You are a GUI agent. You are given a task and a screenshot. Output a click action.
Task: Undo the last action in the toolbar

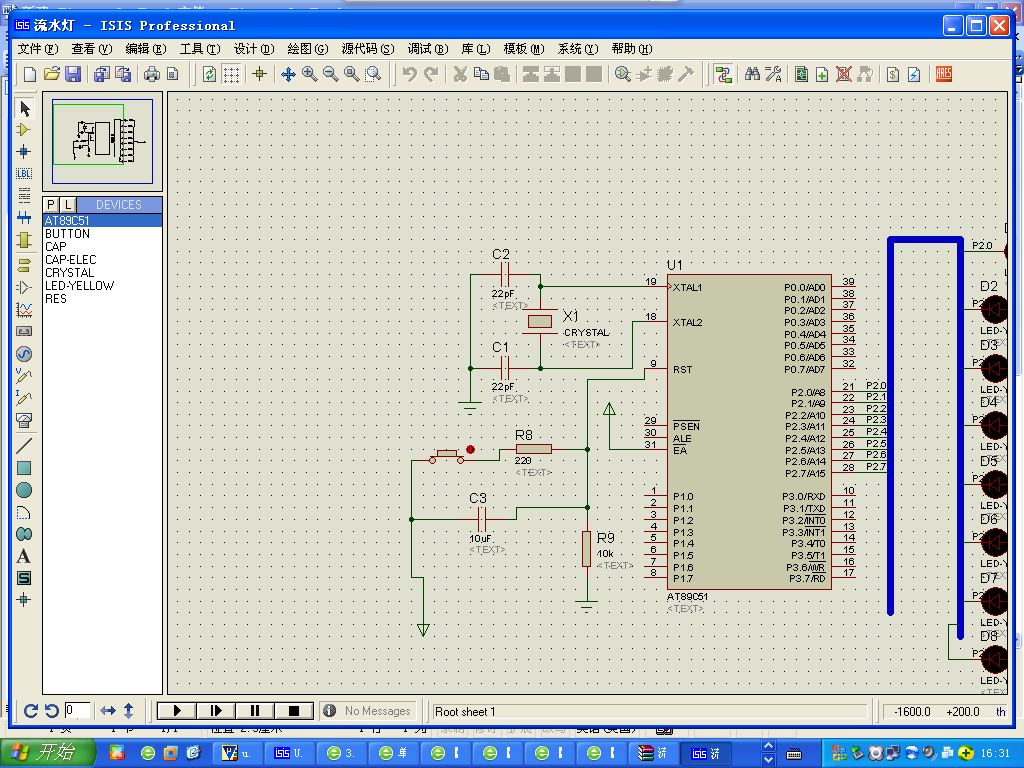(409, 74)
